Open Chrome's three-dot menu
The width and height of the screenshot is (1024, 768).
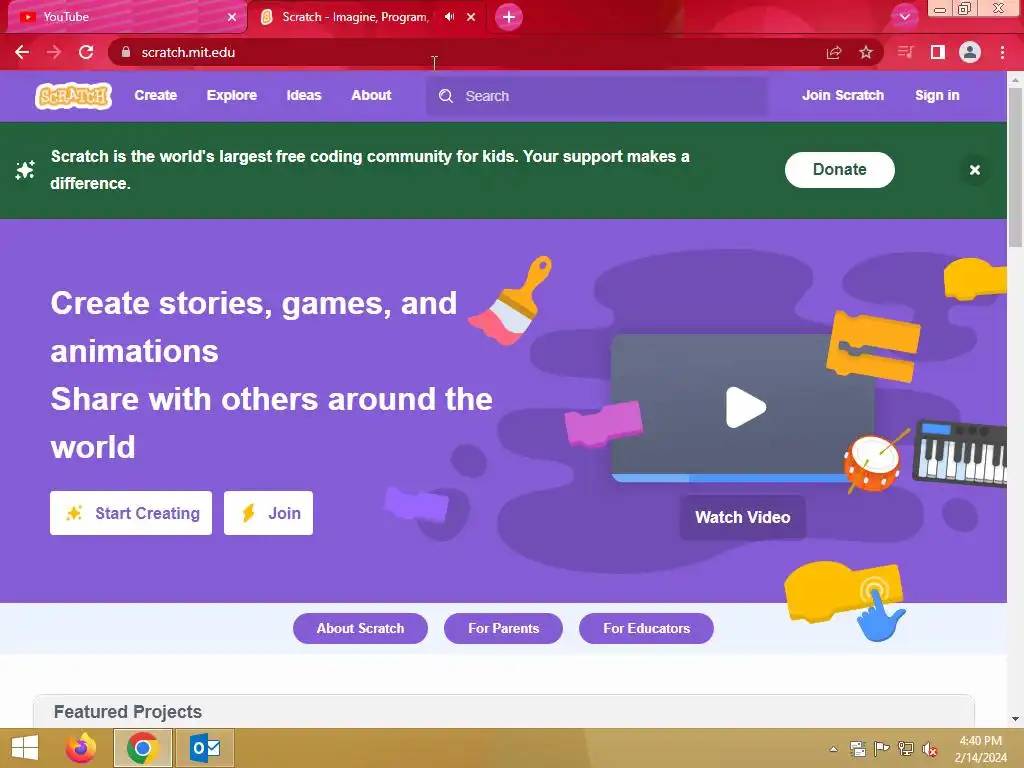click(x=1002, y=52)
